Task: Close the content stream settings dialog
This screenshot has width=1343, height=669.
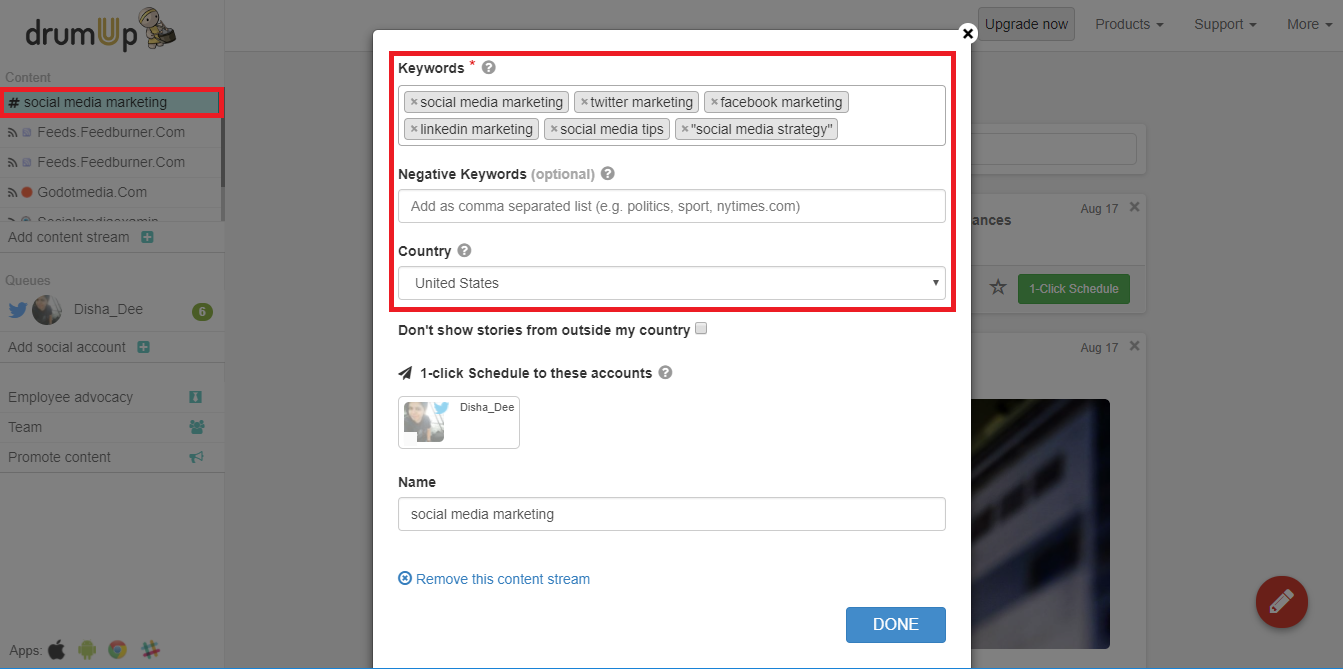Action: tap(967, 33)
